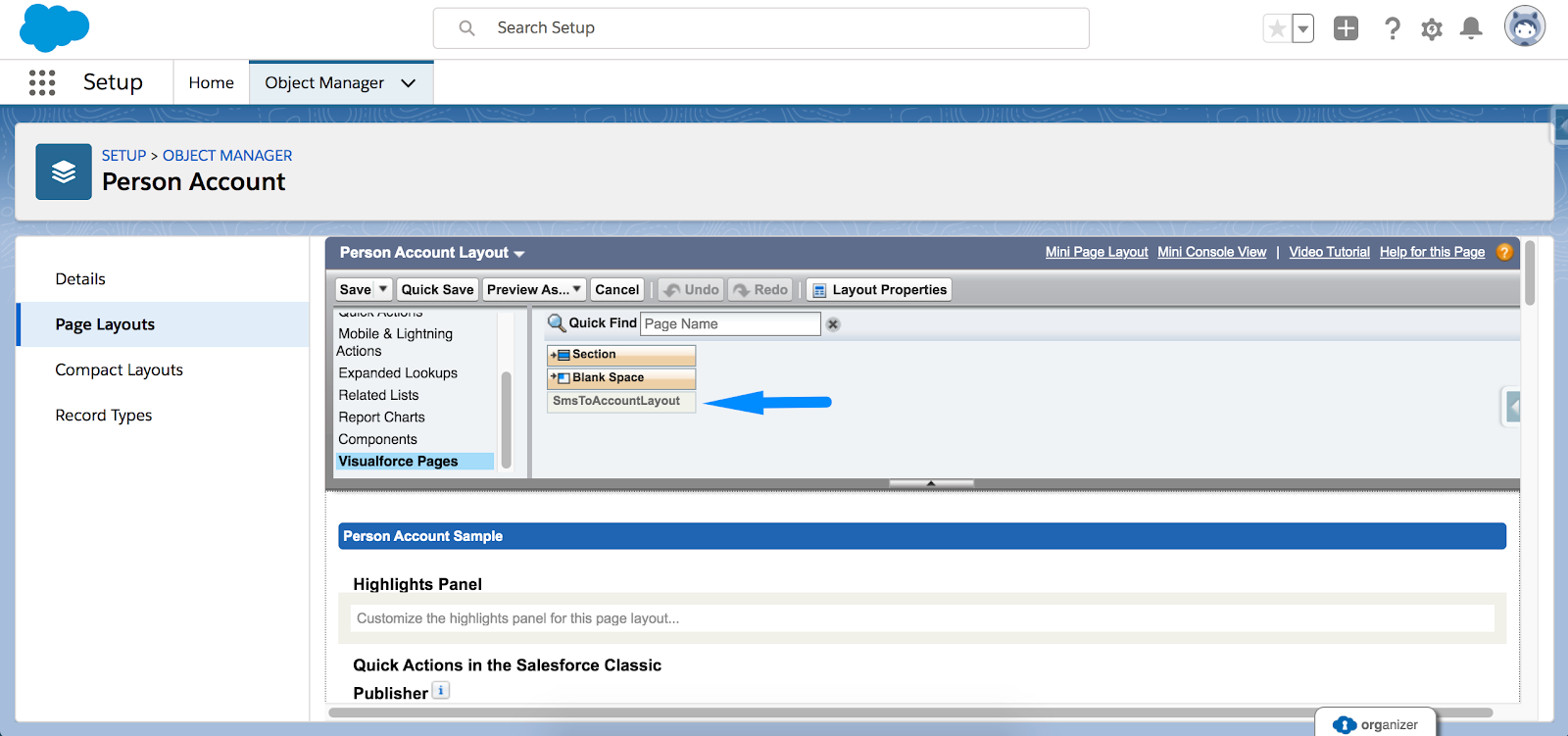This screenshot has width=1568, height=736.
Task: Open the Video Tutorial link
Action: [x=1329, y=252]
